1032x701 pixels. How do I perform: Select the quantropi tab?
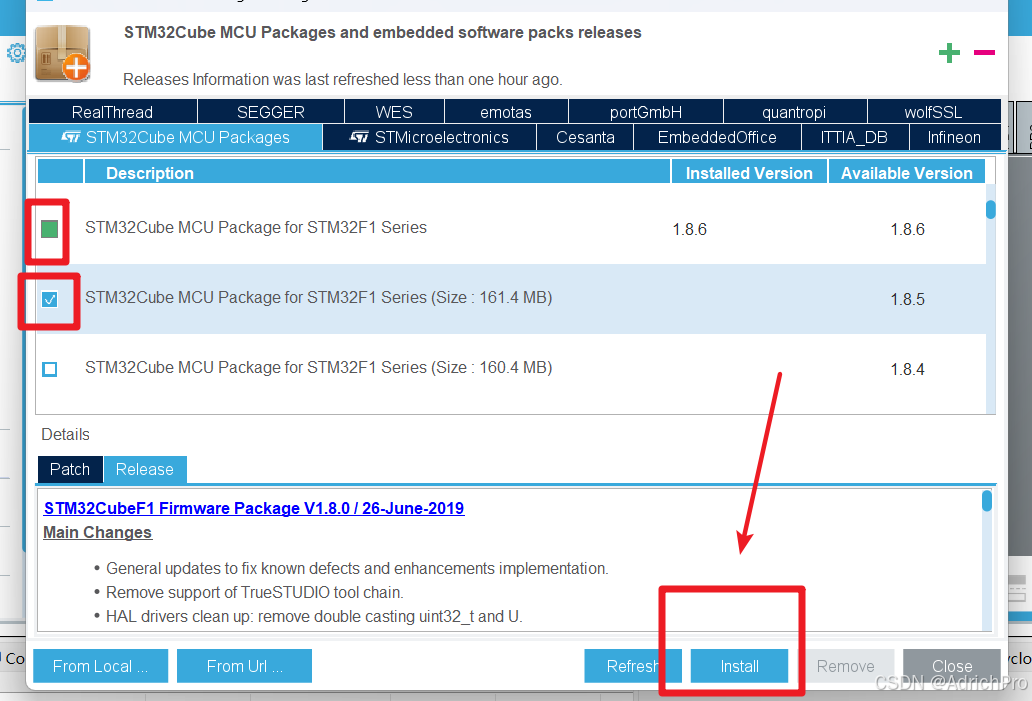pyautogui.click(x=794, y=112)
